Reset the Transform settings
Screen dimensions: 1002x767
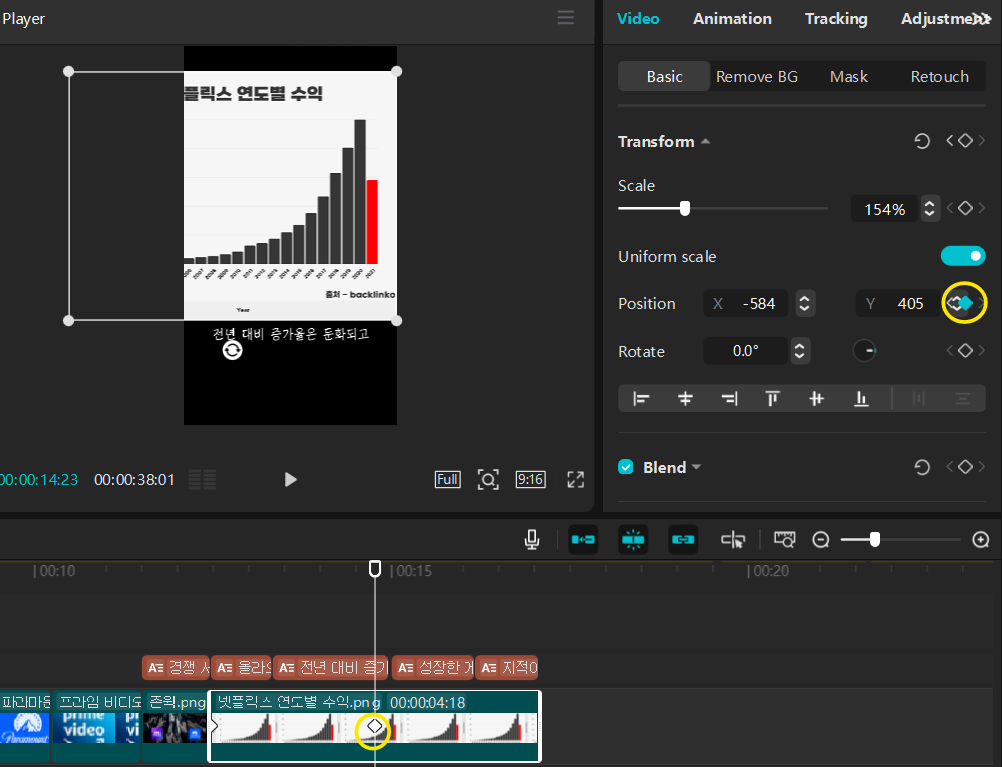tap(921, 141)
